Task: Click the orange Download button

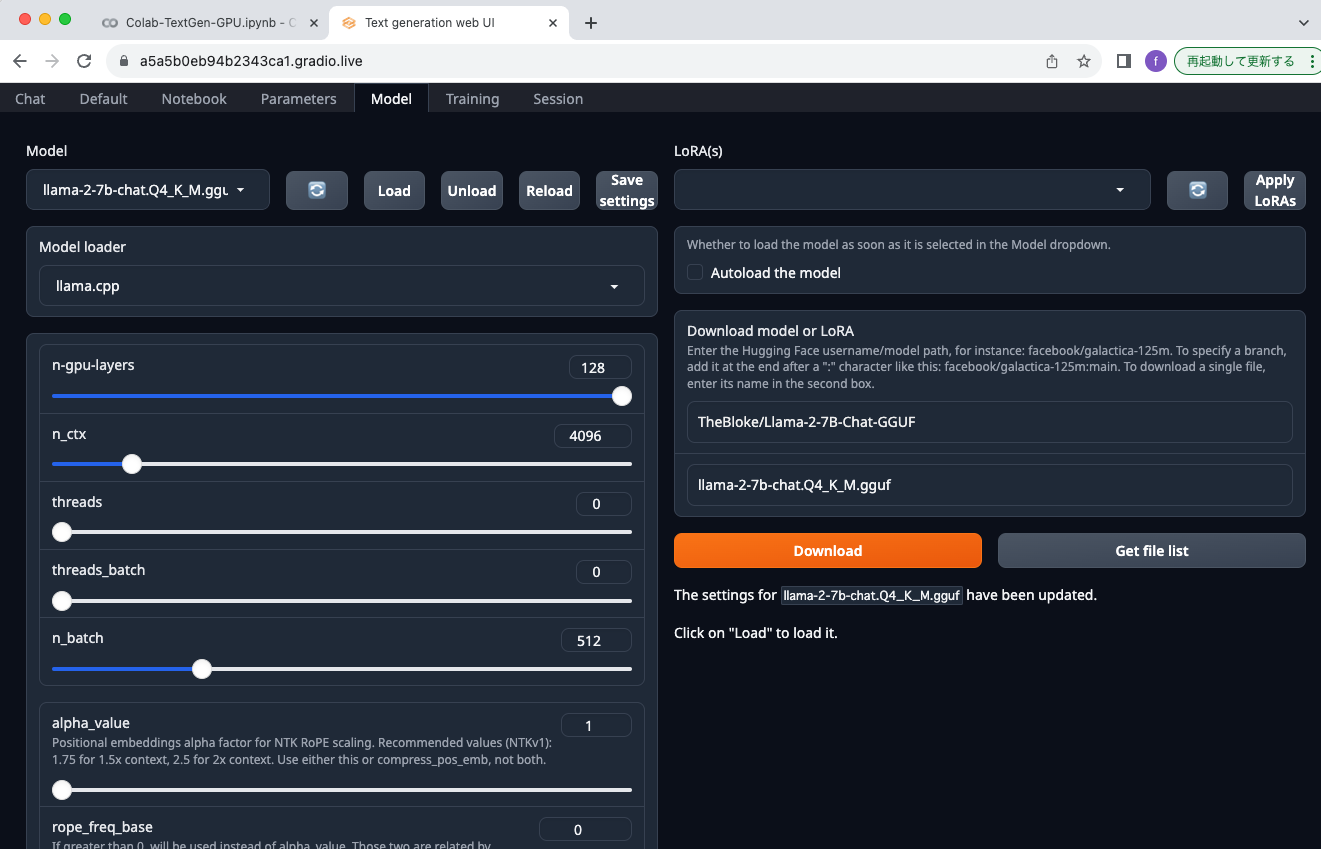Action: pyautogui.click(x=828, y=550)
